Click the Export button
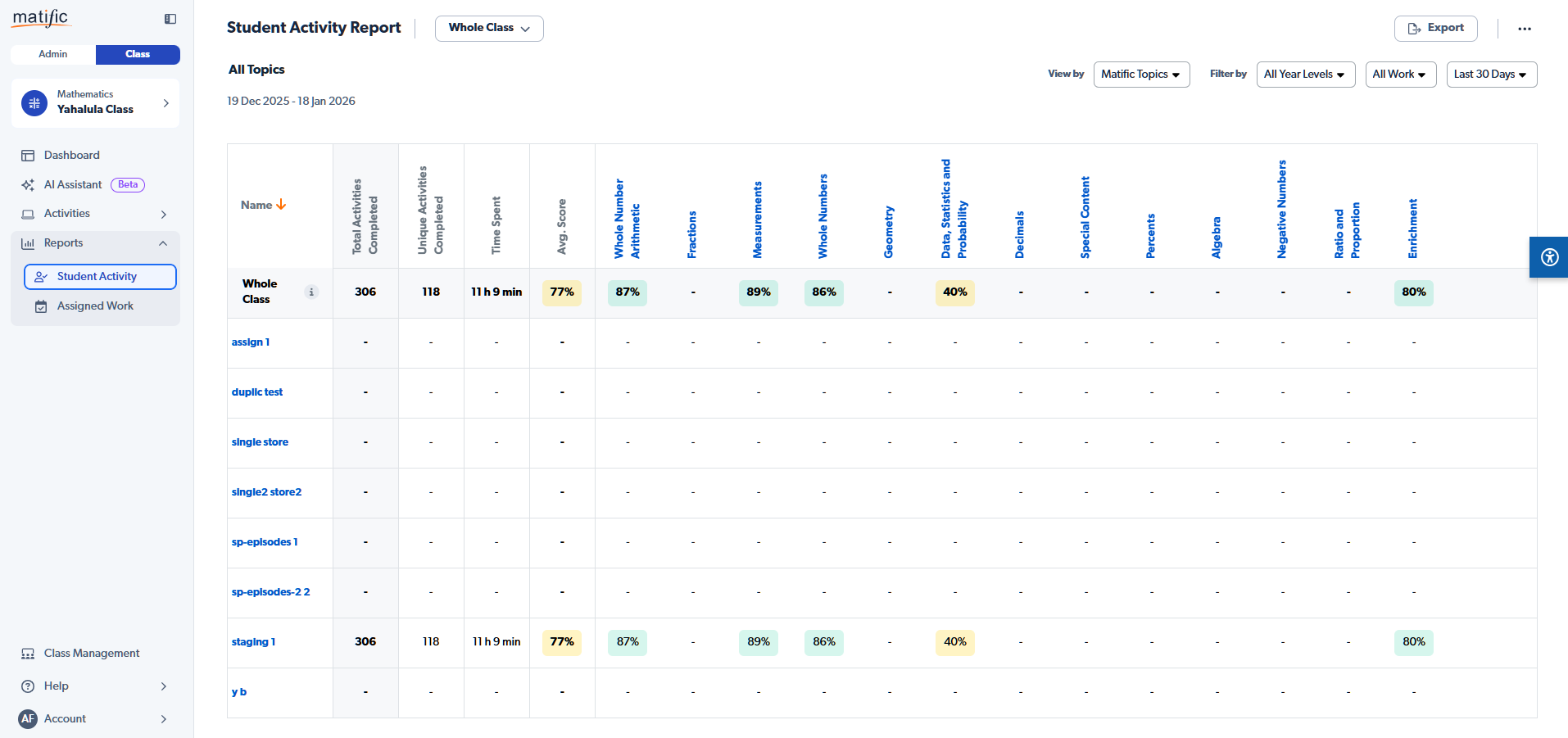The height and width of the screenshot is (738, 1568). tap(1435, 28)
